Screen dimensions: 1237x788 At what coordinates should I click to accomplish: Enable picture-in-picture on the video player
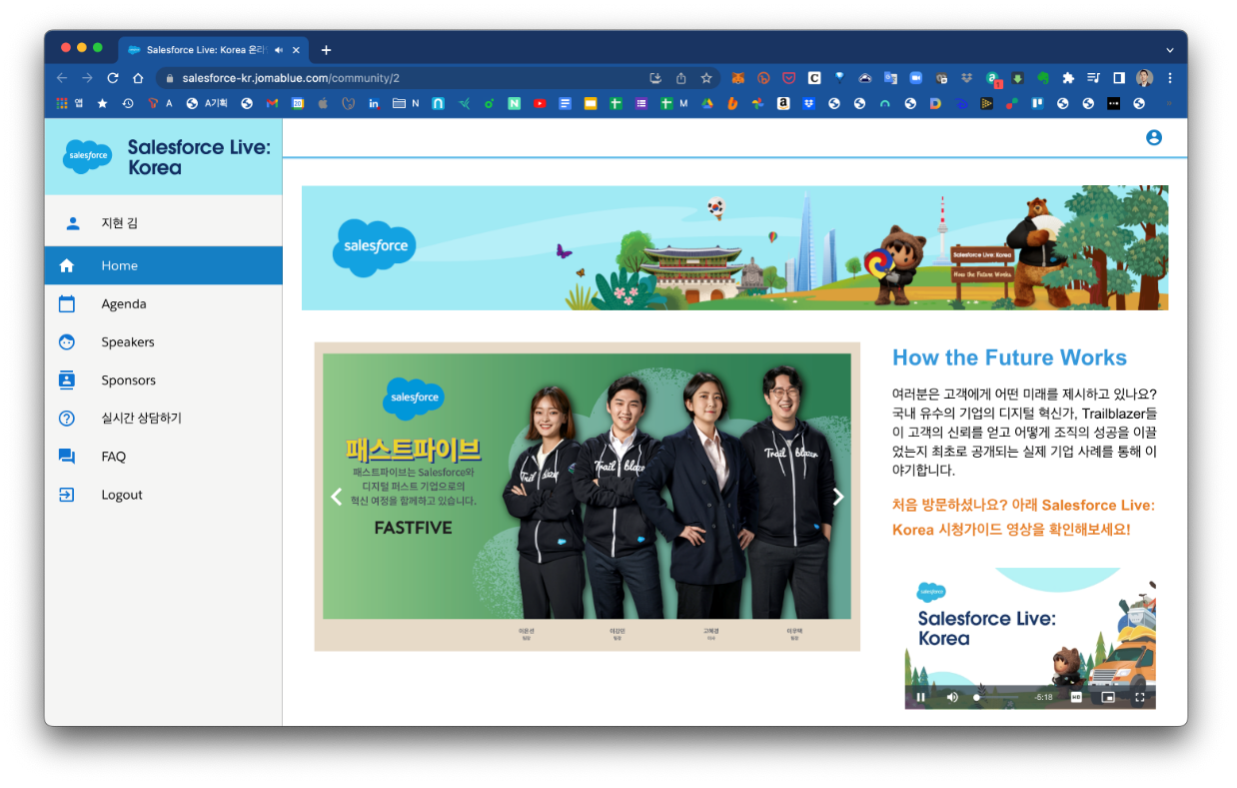[1108, 697]
